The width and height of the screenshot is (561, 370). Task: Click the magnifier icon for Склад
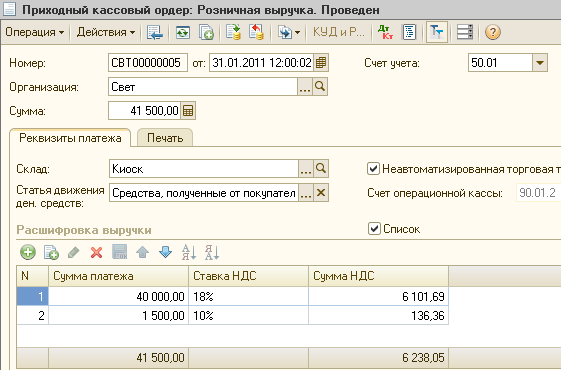point(321,169)
